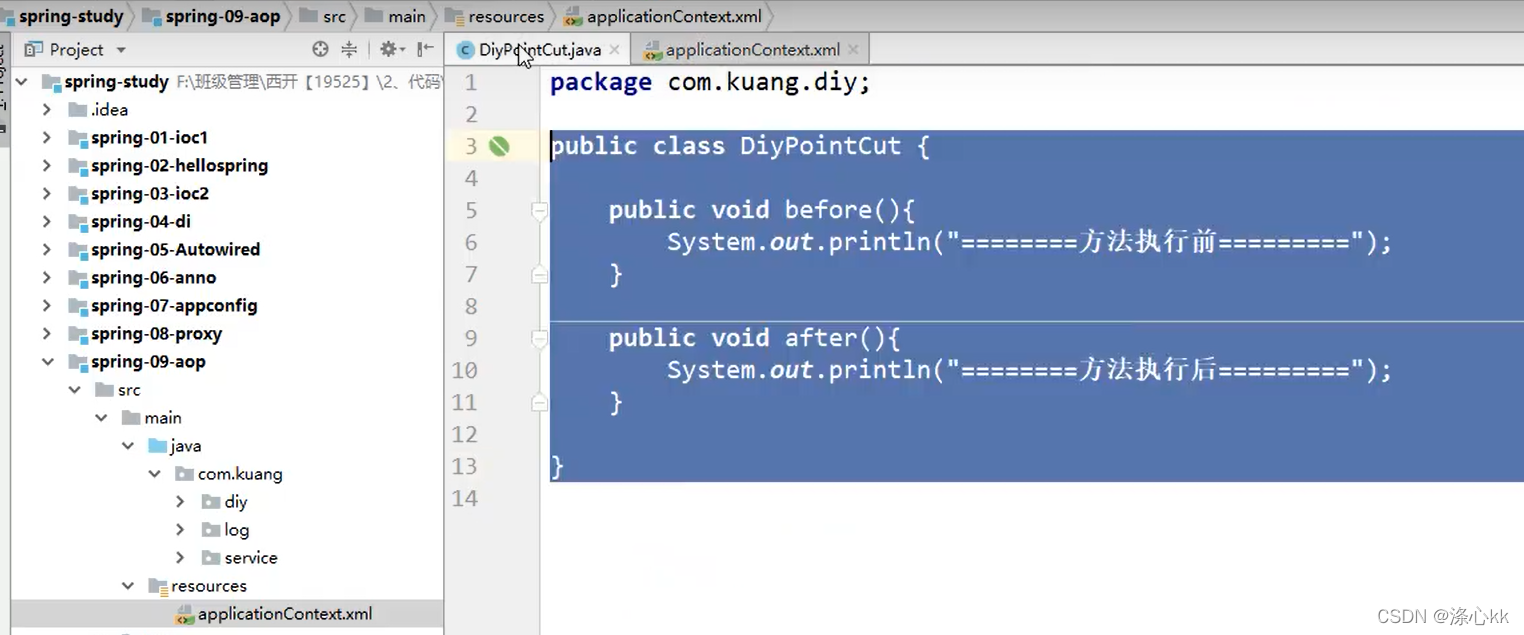Image resolution: width=1524 pixels, height=635 pixels.
Task: Expand the spring-04-di module
Action: click(x=47, y=222)
